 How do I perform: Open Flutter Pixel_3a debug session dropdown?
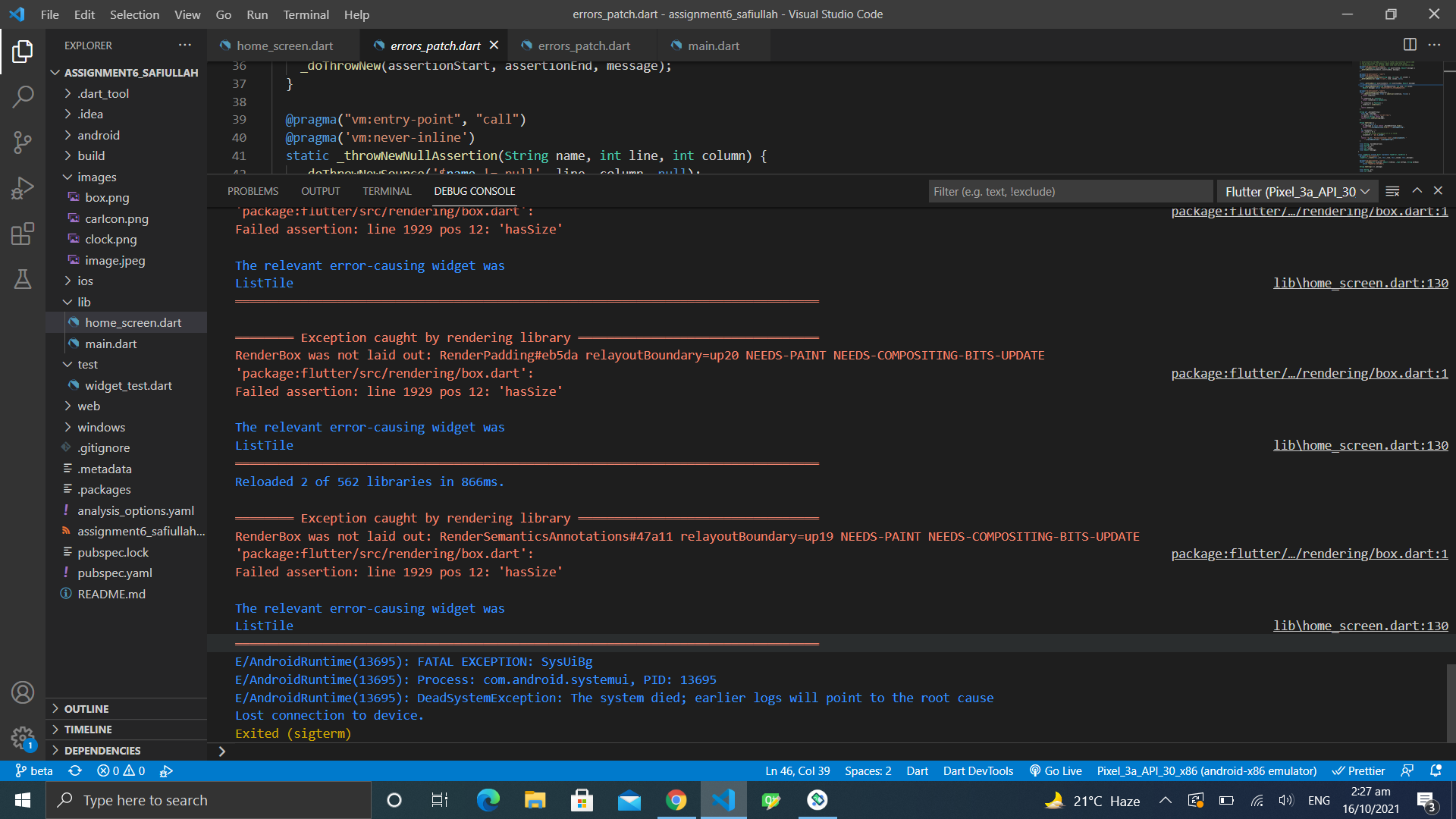click(1297, 192)
